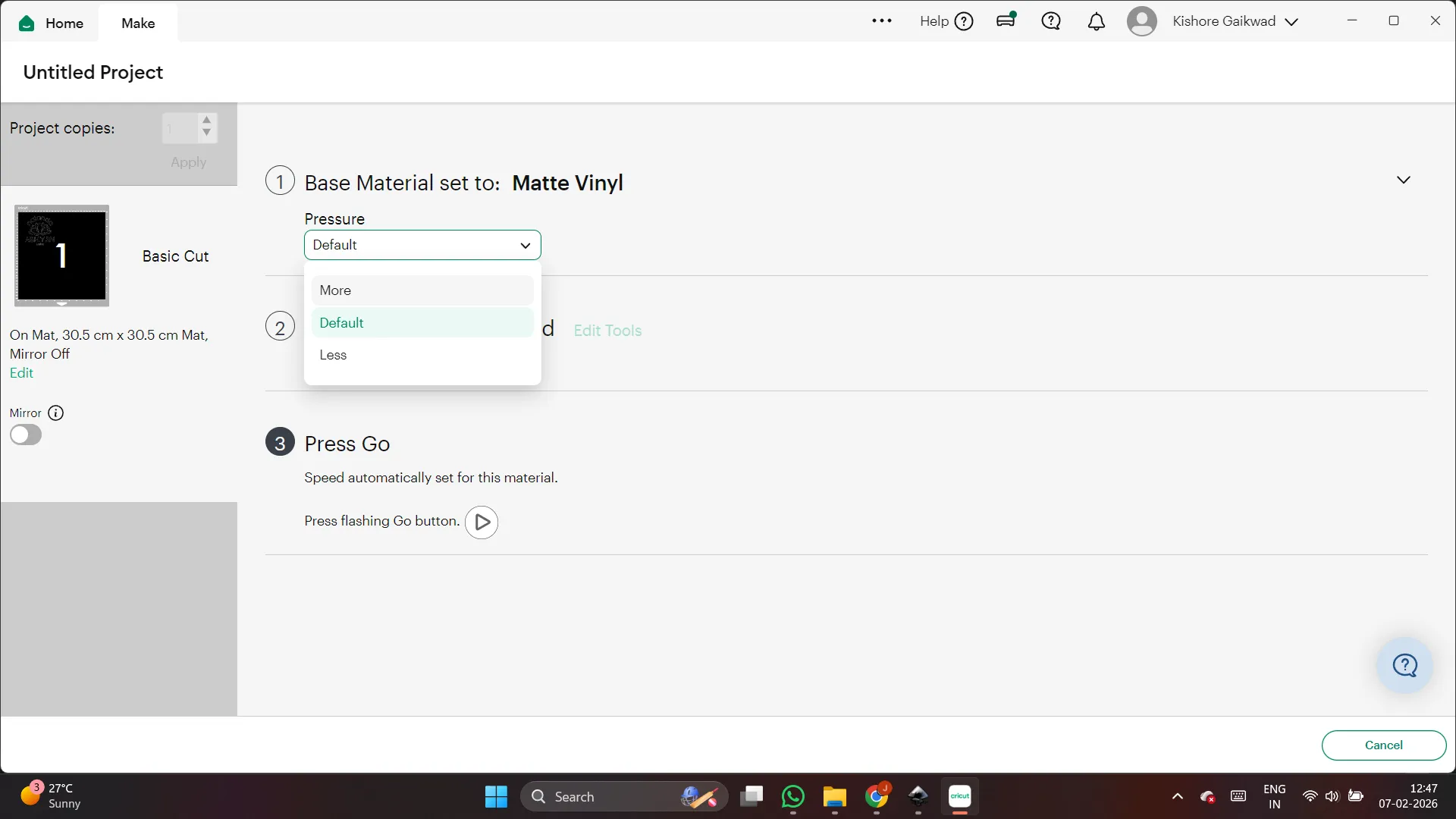Select the mat 1 thumbnail
This screenshot has height=819, width=1456.
61,256
